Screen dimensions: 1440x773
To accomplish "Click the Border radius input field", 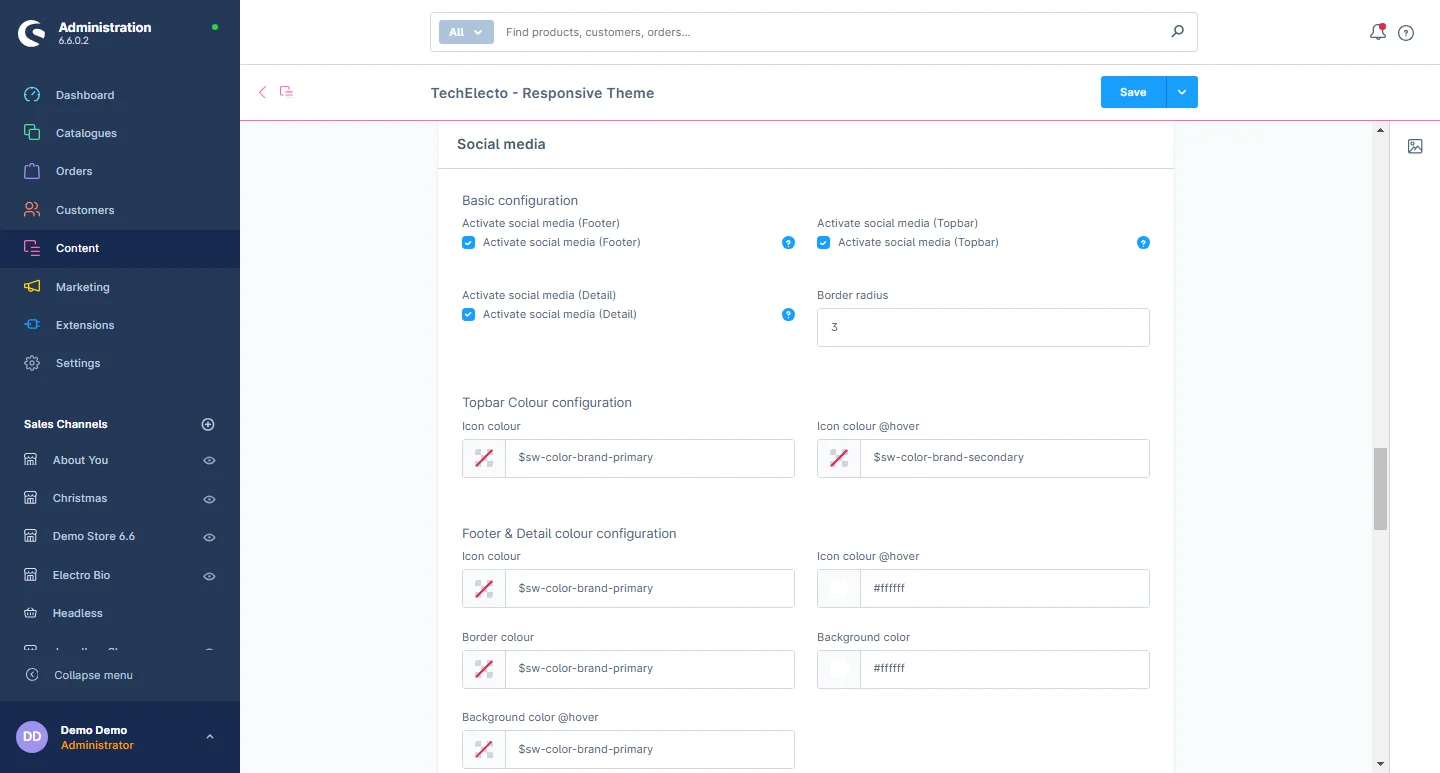I will click(x=983, y=327).
